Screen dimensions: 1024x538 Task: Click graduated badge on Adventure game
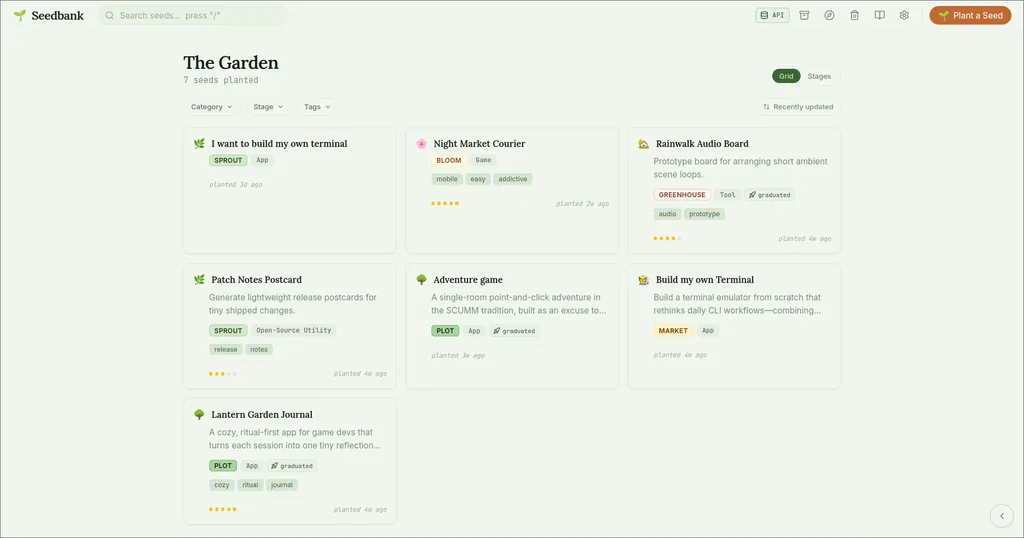pyautogui.click(x=514, y=330)
